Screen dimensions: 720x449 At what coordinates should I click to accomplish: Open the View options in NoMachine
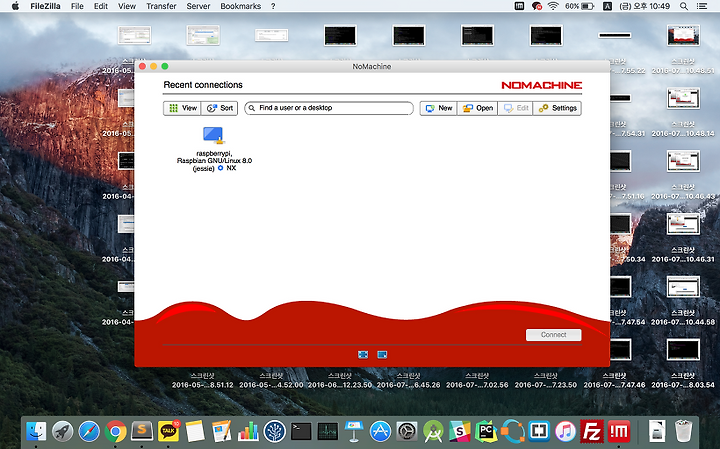coord(182,108)
